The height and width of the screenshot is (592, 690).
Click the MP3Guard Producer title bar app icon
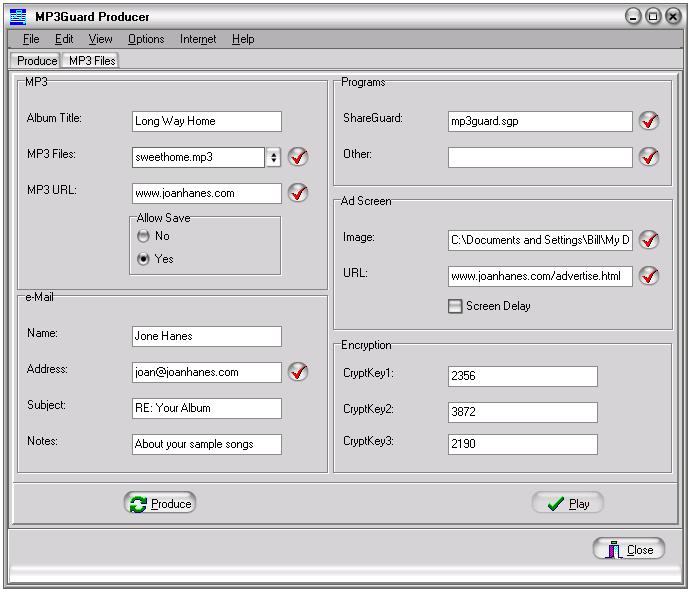[x=18, y=17]
